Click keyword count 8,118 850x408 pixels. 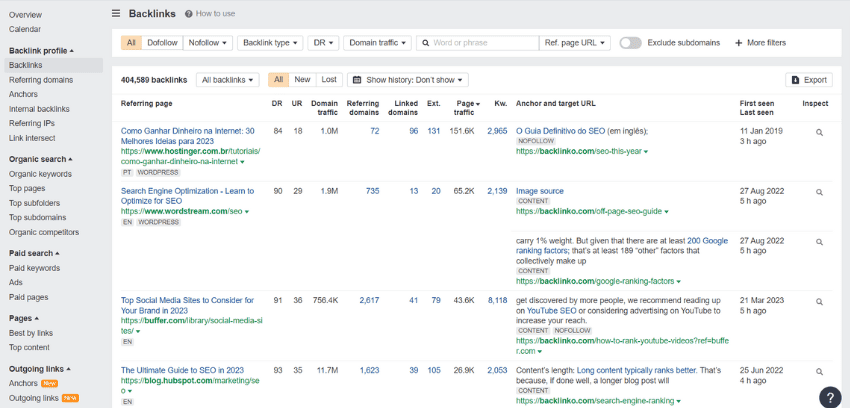tap(497, 300)
